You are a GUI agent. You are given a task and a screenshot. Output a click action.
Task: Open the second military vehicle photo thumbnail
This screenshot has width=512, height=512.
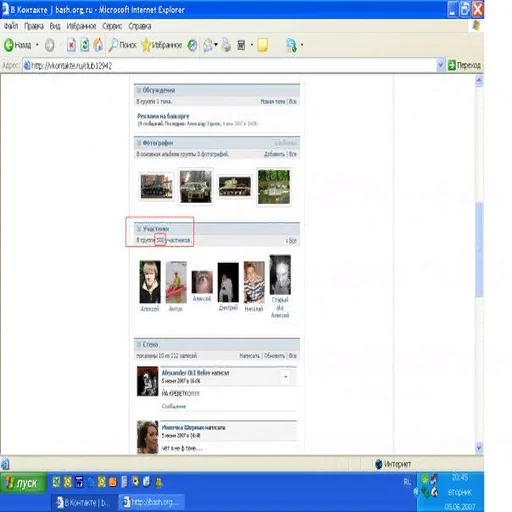[195, 186]
